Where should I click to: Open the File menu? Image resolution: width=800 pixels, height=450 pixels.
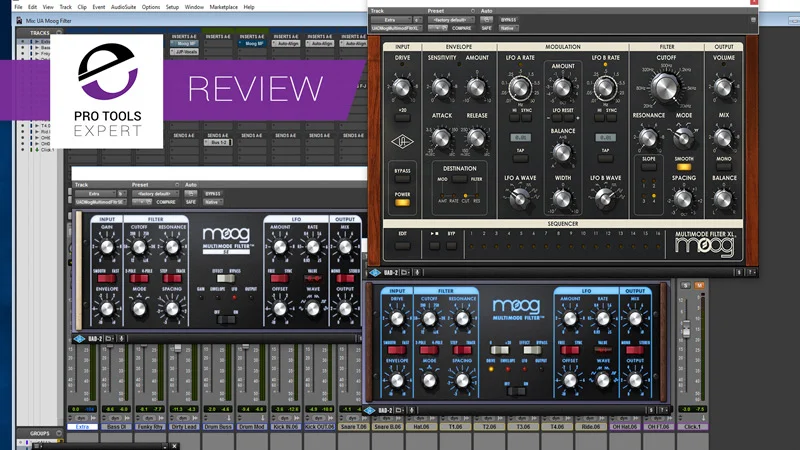click(18, 7)
